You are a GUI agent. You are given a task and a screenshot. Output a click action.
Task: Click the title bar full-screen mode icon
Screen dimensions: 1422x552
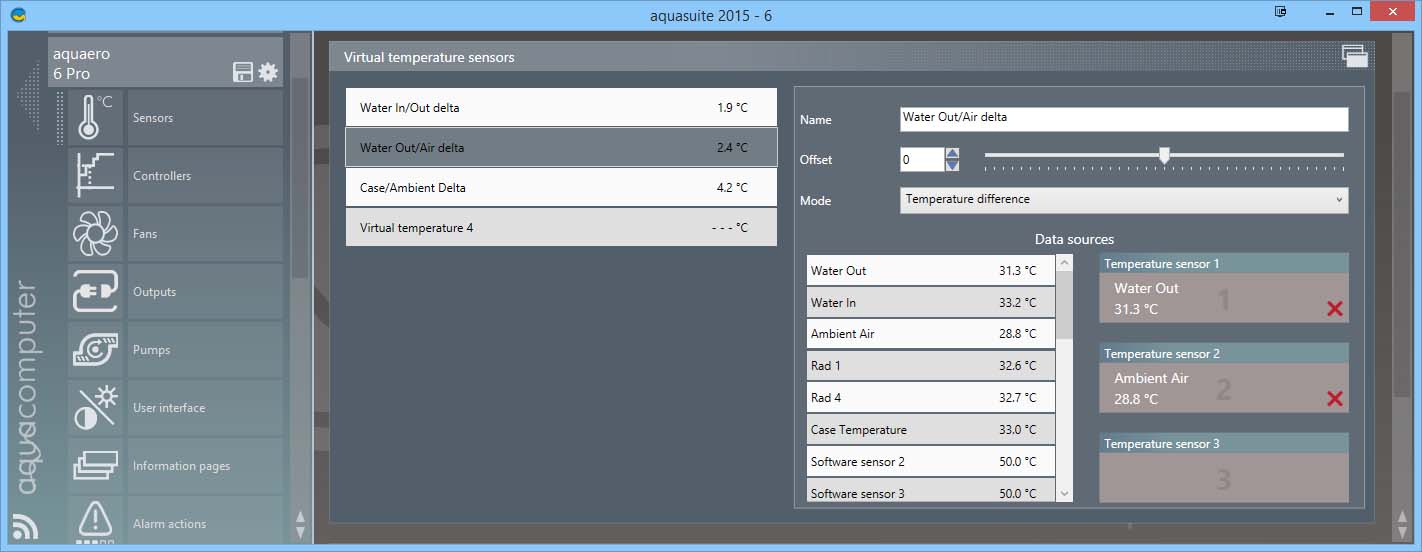1281,11
